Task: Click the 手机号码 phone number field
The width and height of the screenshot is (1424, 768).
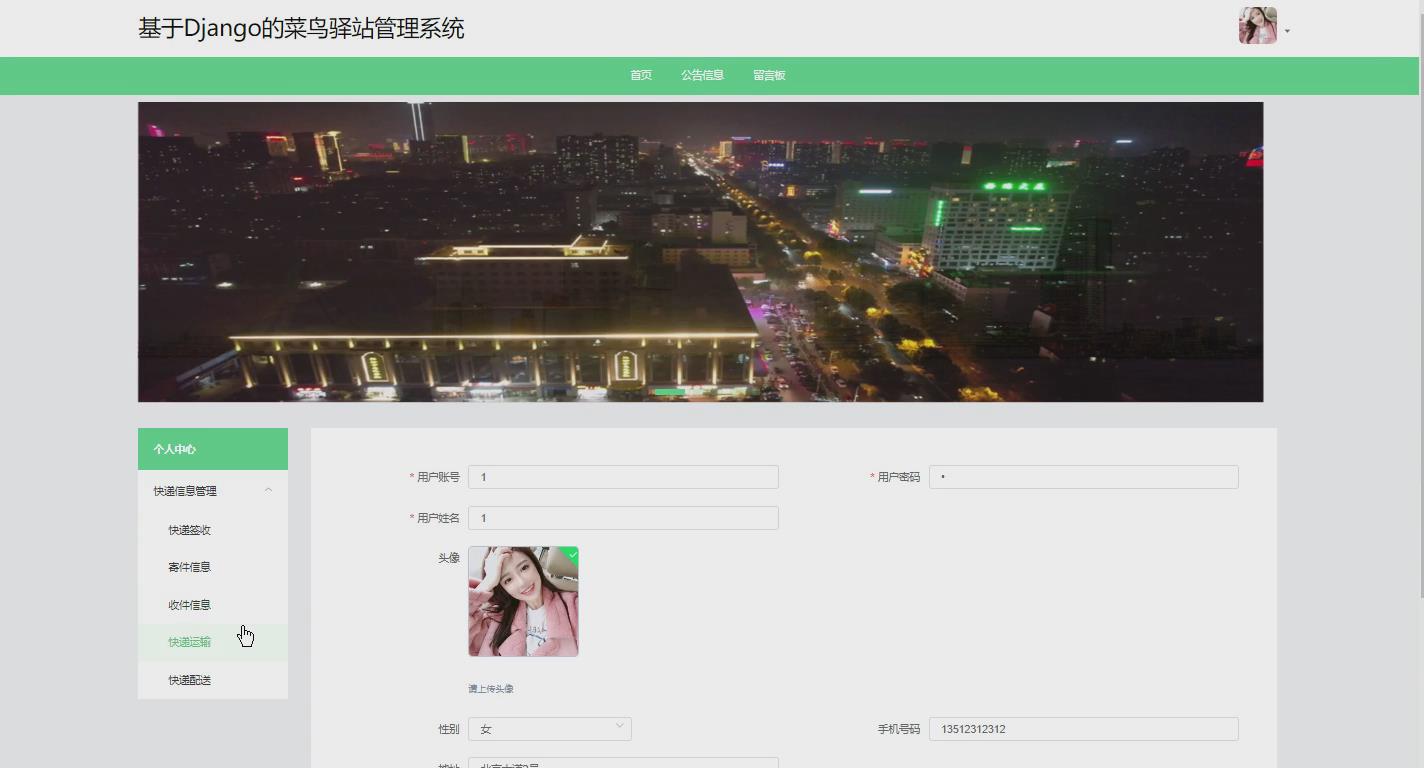Action: tap(1083, 728)
